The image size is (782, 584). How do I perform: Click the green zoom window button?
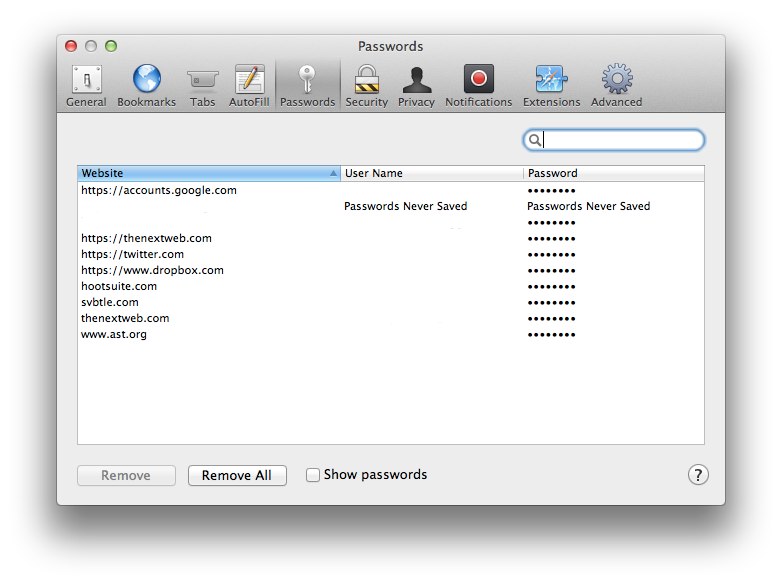(x=111, y=46)
